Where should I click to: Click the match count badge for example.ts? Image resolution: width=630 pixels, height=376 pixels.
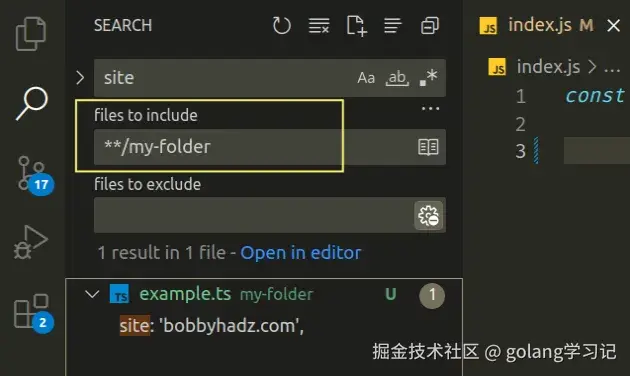click(x=432, y=296)
